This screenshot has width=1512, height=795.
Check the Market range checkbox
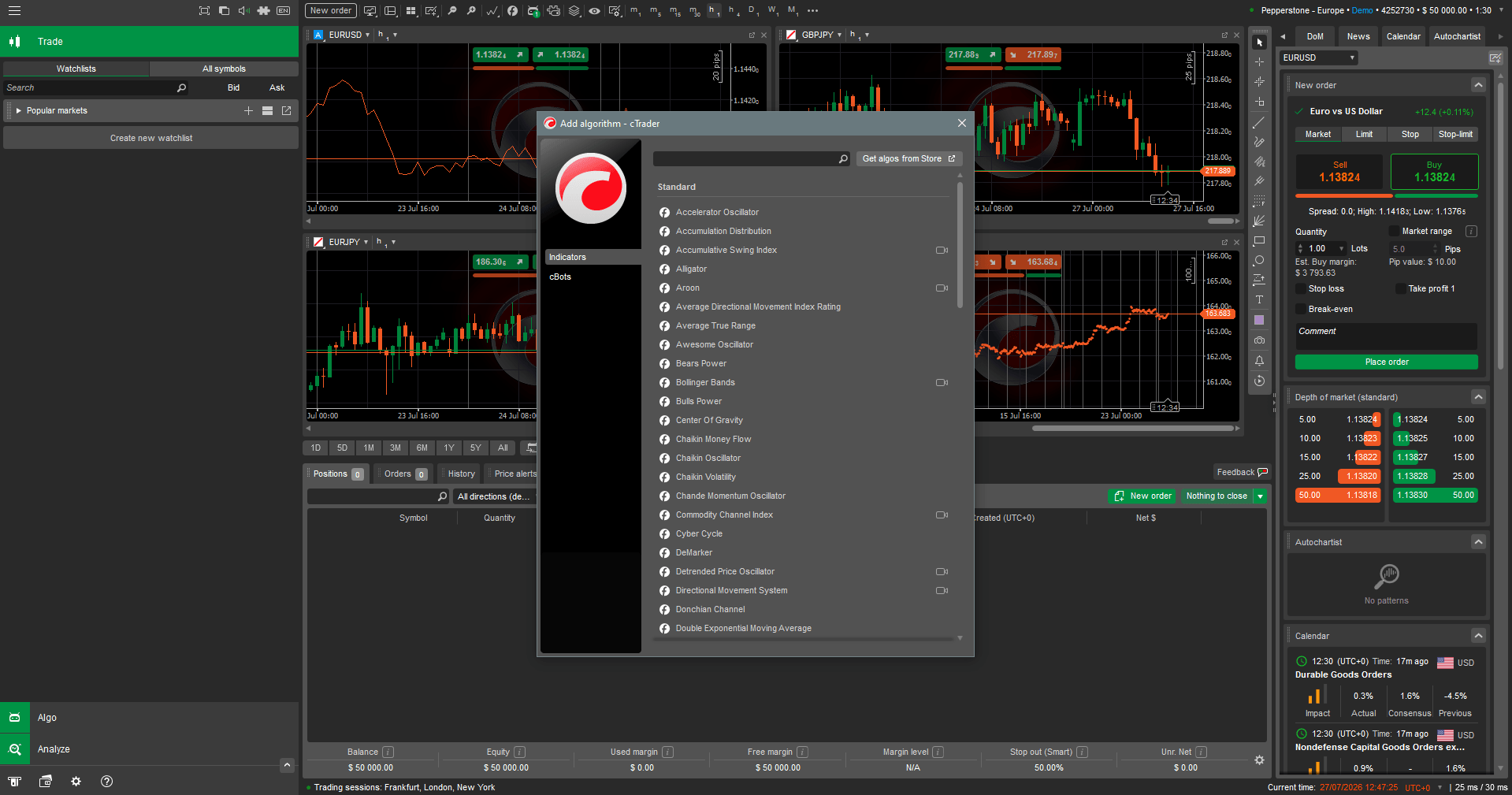click(1394, 231)
